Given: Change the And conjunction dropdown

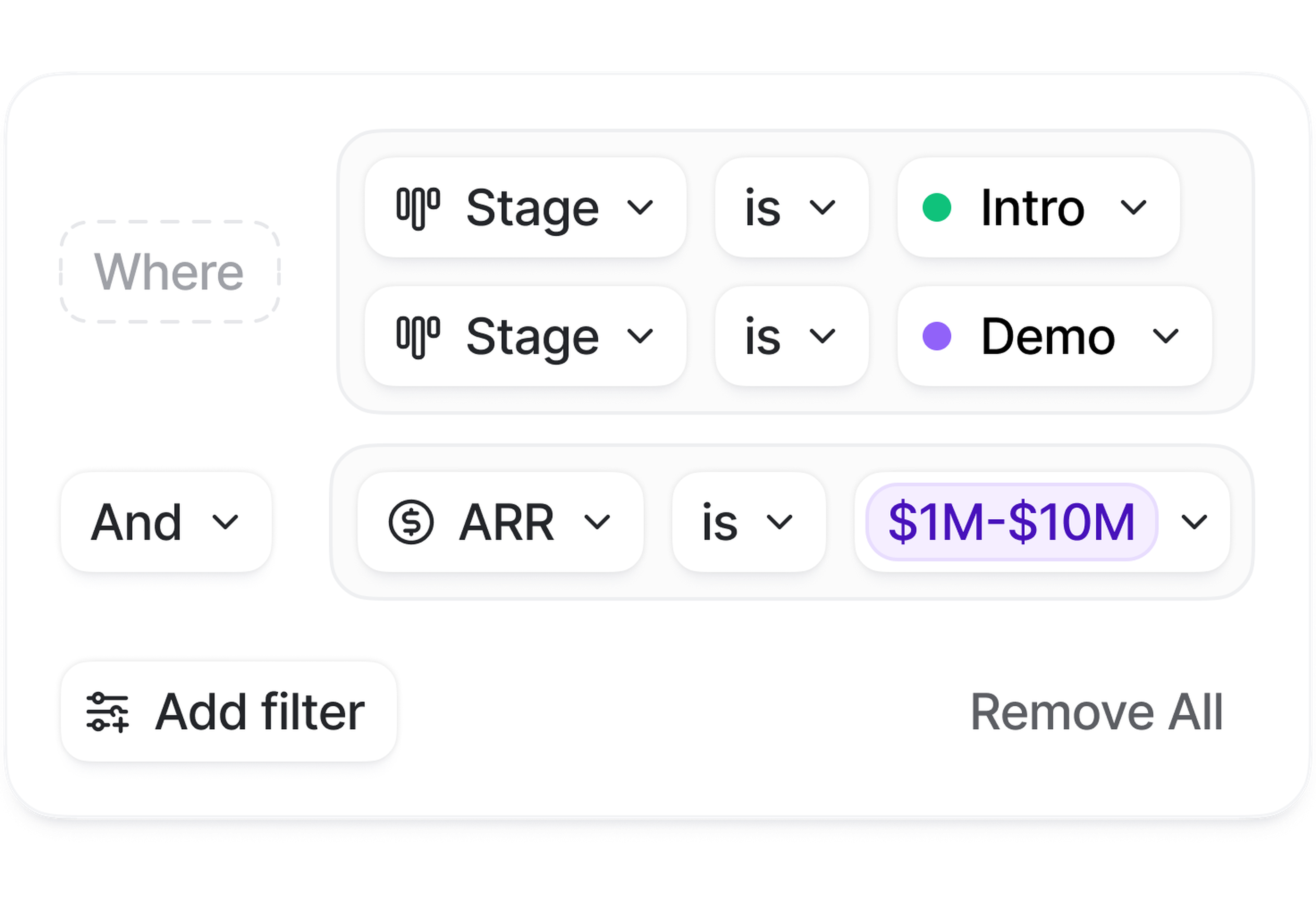Looking at the screenshot, I should tap(166, 522).
